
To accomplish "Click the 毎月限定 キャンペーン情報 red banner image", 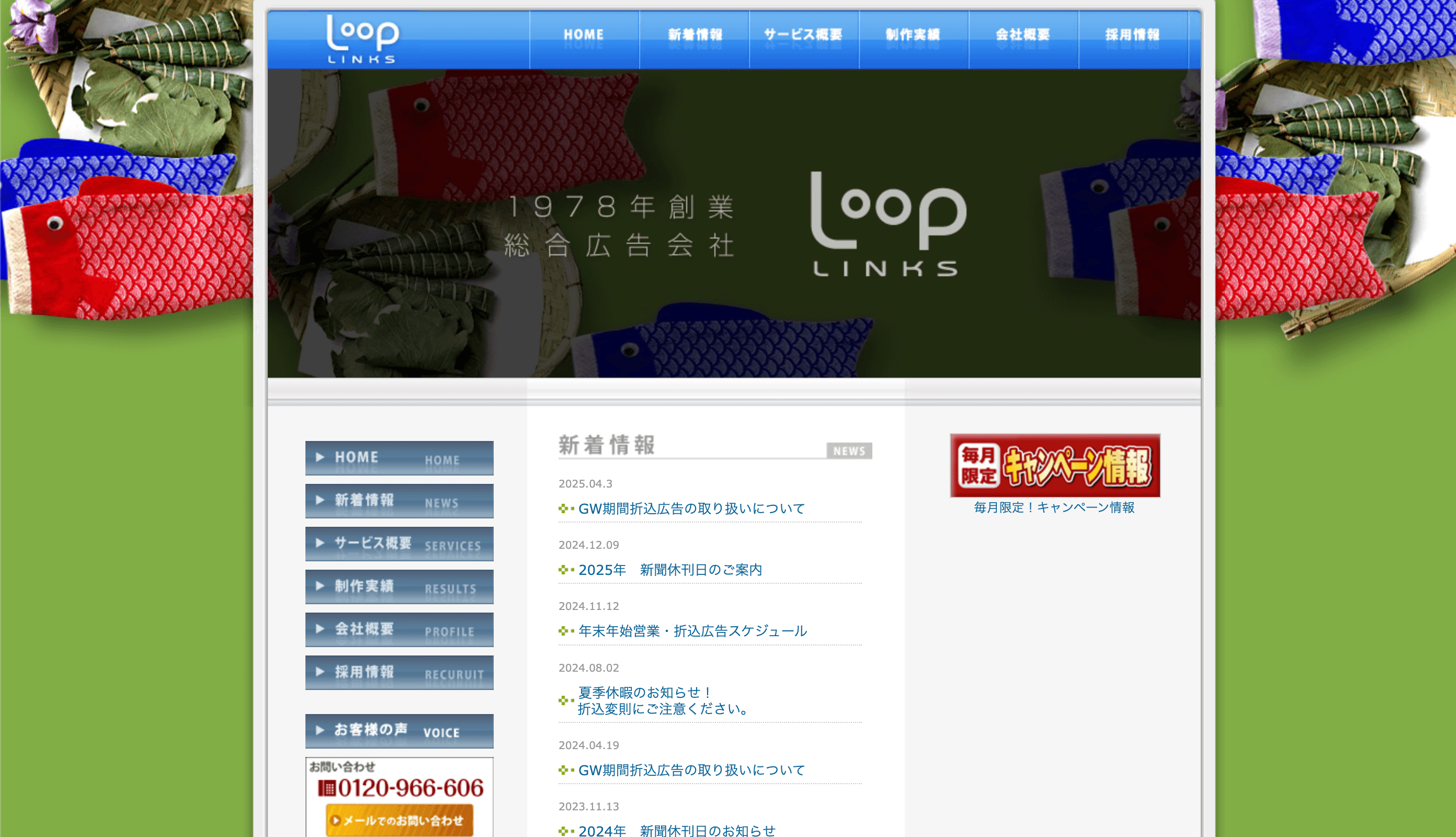I will tap(1055, 465).
